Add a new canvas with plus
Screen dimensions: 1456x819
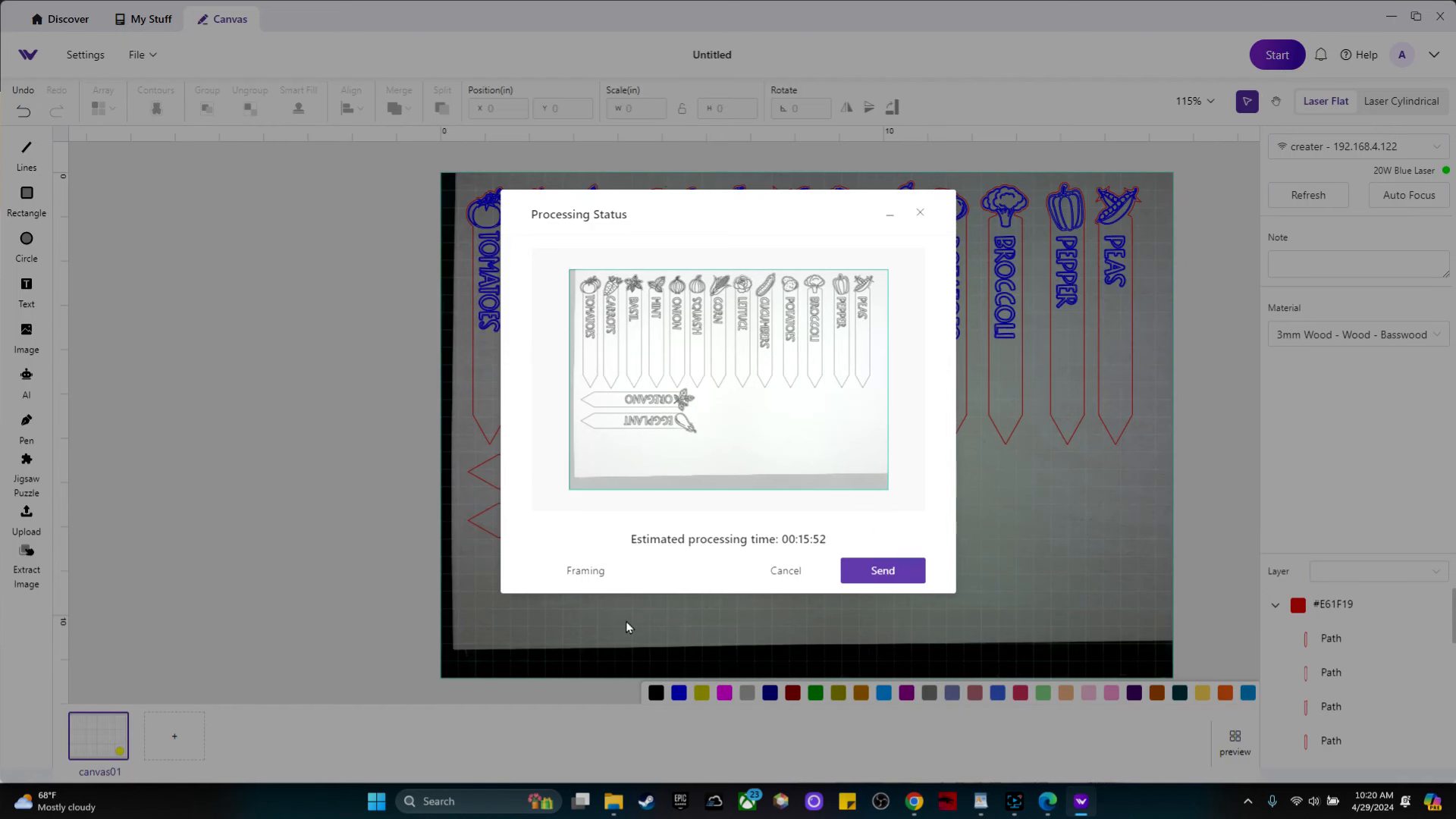[174, 736]
